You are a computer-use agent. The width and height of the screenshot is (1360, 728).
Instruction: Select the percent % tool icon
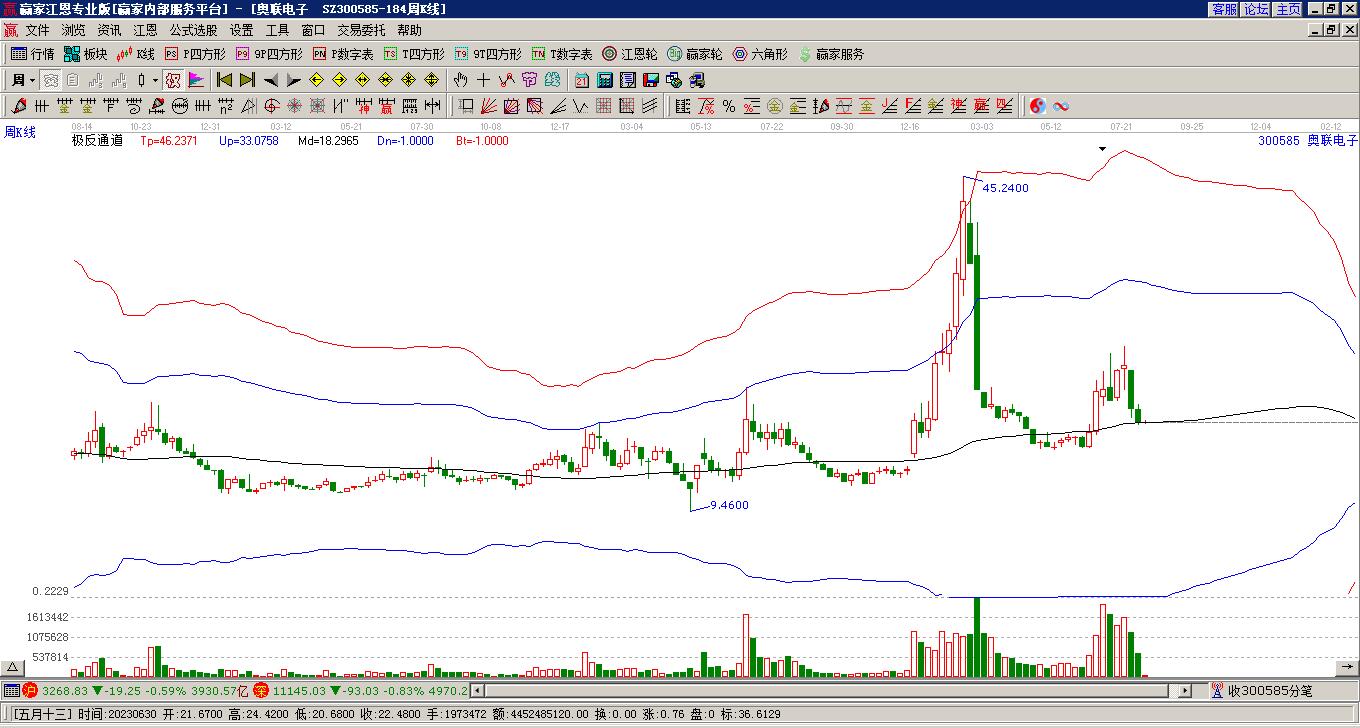(728, 106)
